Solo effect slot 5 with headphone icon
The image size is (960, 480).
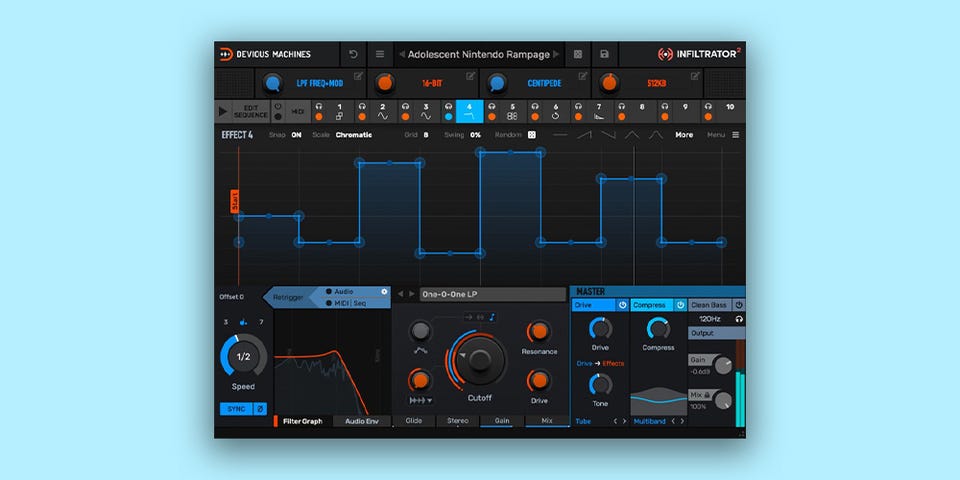491,106
